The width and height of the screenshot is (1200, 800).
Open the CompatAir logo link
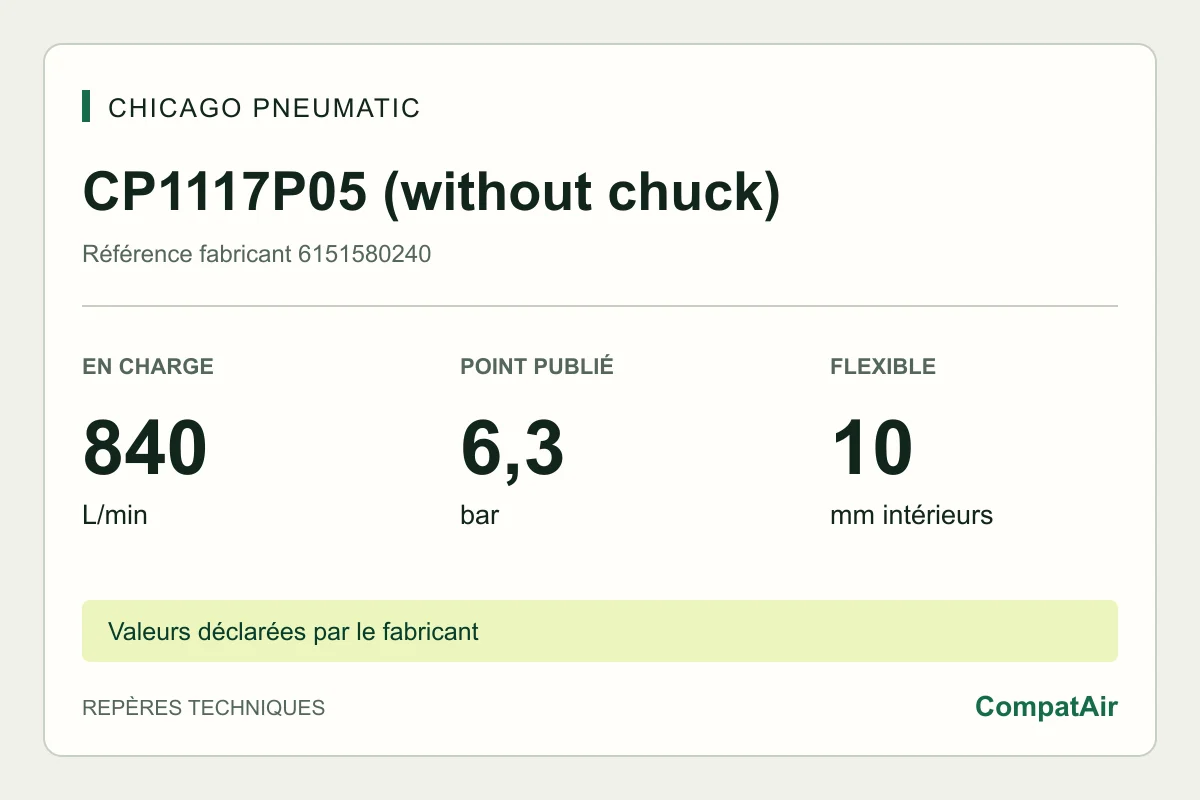[1046, 707]
